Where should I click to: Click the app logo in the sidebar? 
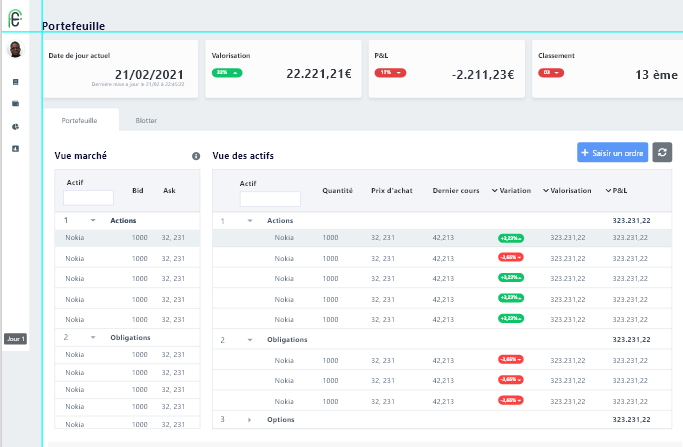15,18
